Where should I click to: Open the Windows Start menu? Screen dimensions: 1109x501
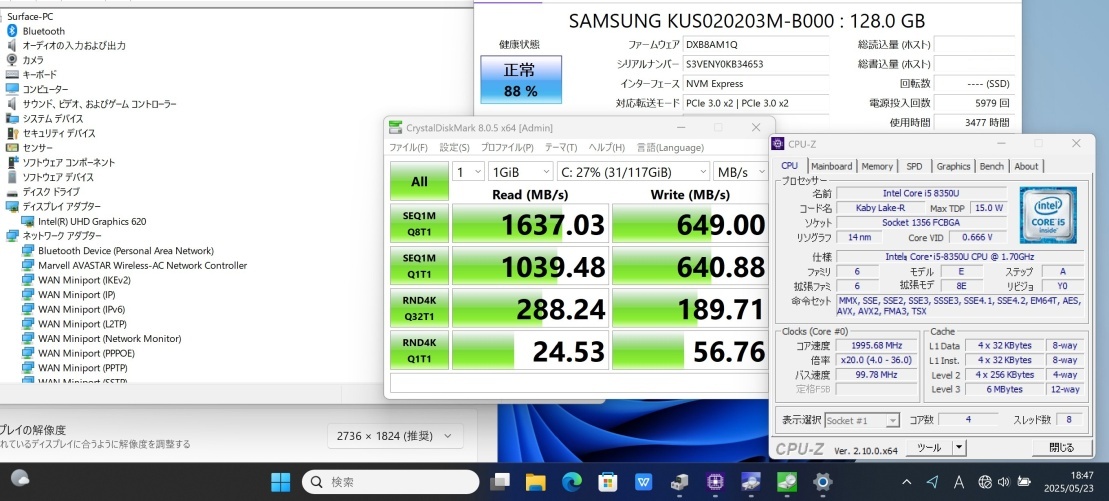tap(280, 482)
